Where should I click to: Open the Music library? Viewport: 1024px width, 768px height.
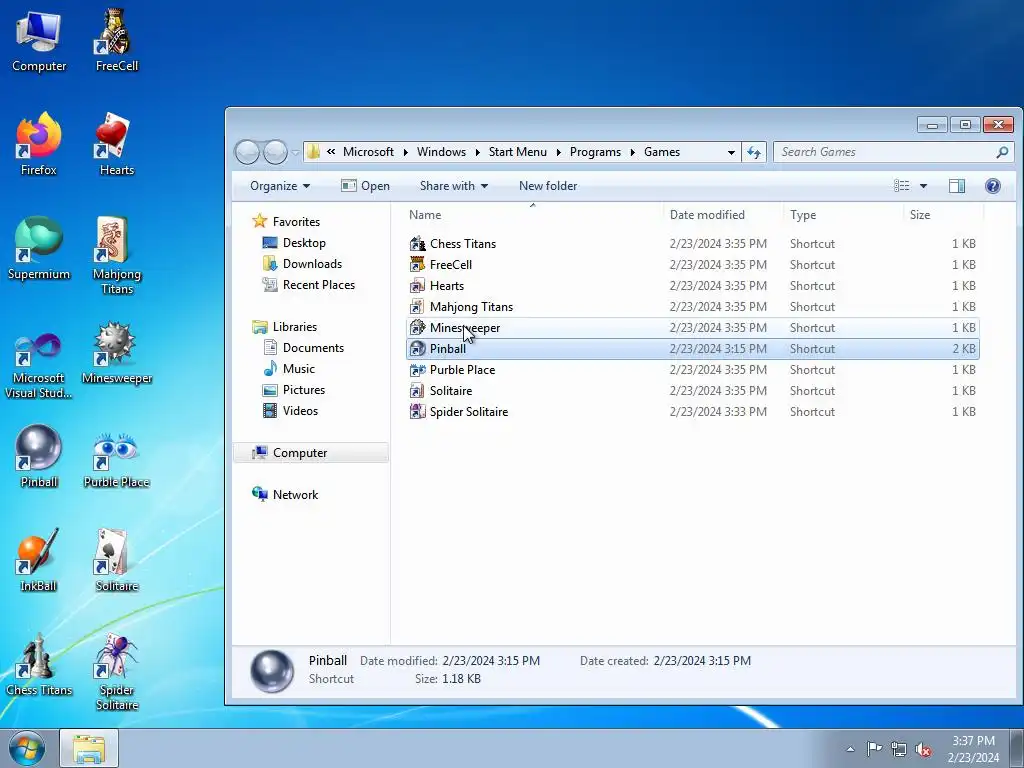click(289, 369)
